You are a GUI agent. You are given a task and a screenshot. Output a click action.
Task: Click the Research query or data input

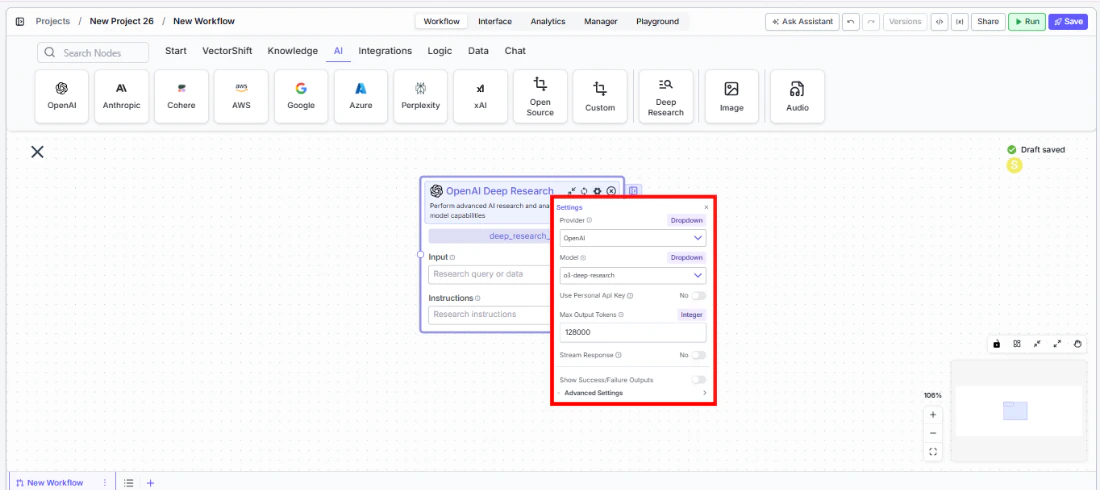coord(490,274)
